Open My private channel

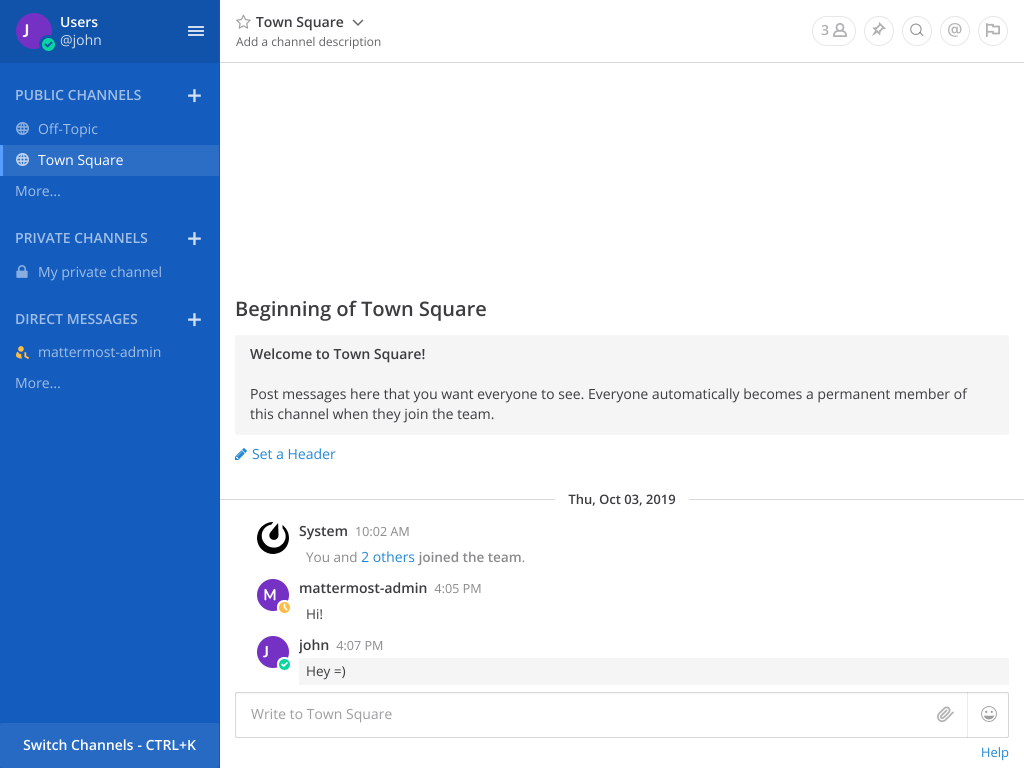(x=99, y=272)
